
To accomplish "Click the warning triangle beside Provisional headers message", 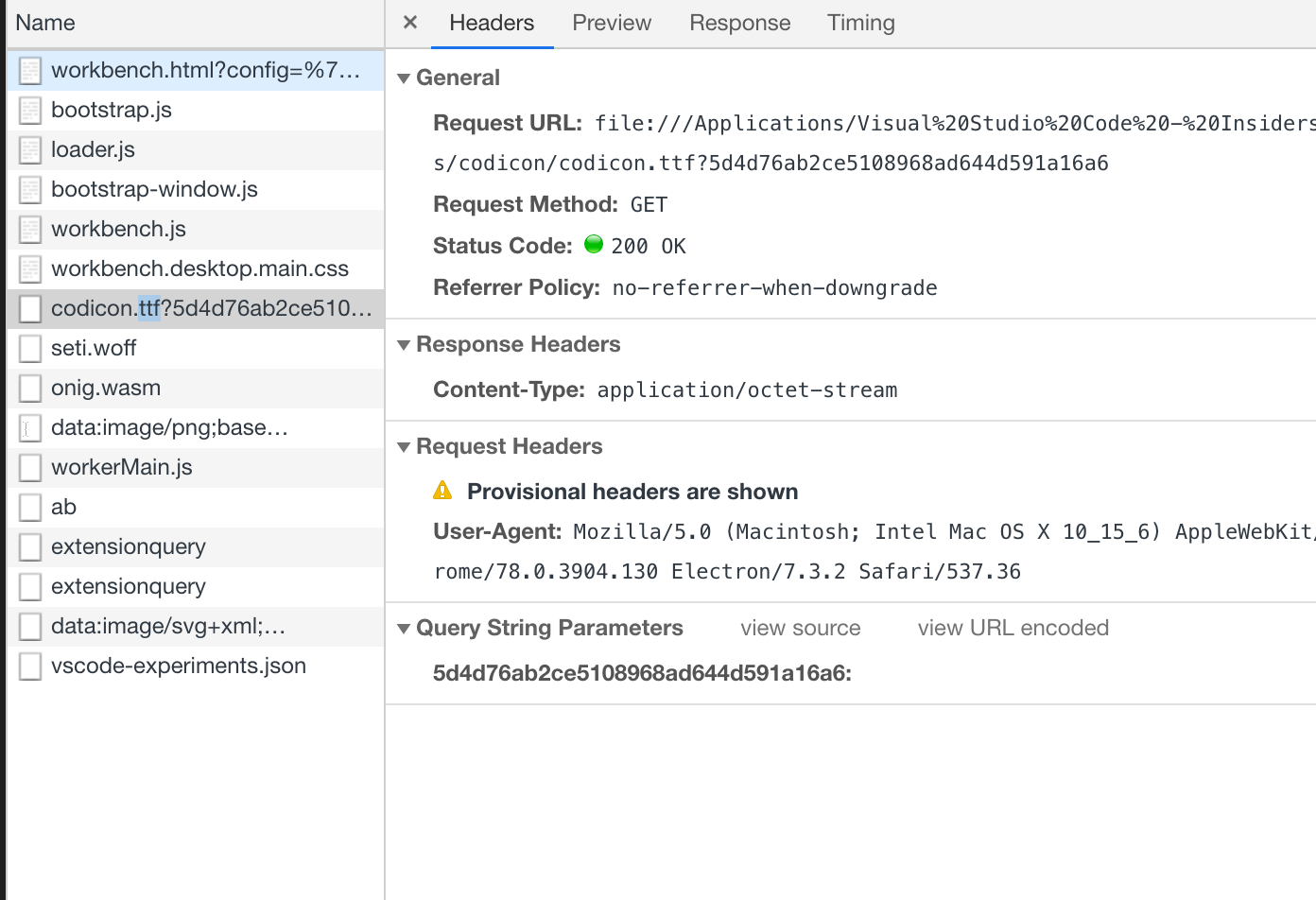I will pyautogui.click(x=441, y=491).
